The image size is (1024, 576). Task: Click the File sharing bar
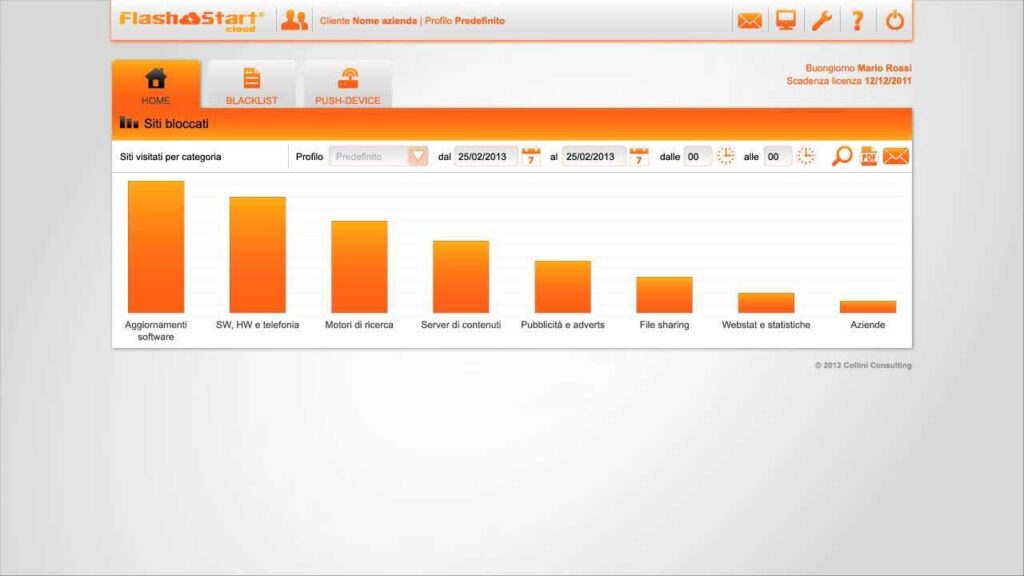coord(664,295)
